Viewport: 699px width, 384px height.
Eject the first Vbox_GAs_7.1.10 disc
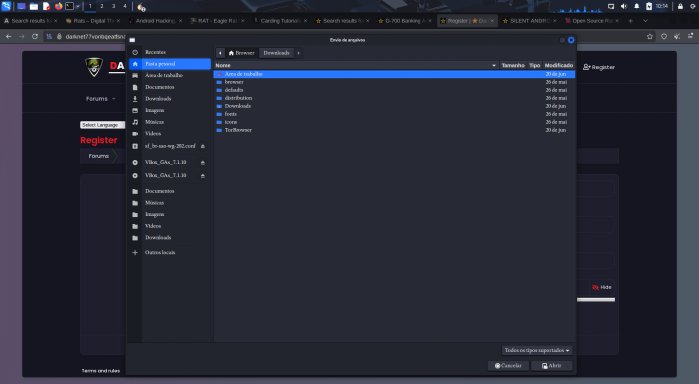(202, 162)
